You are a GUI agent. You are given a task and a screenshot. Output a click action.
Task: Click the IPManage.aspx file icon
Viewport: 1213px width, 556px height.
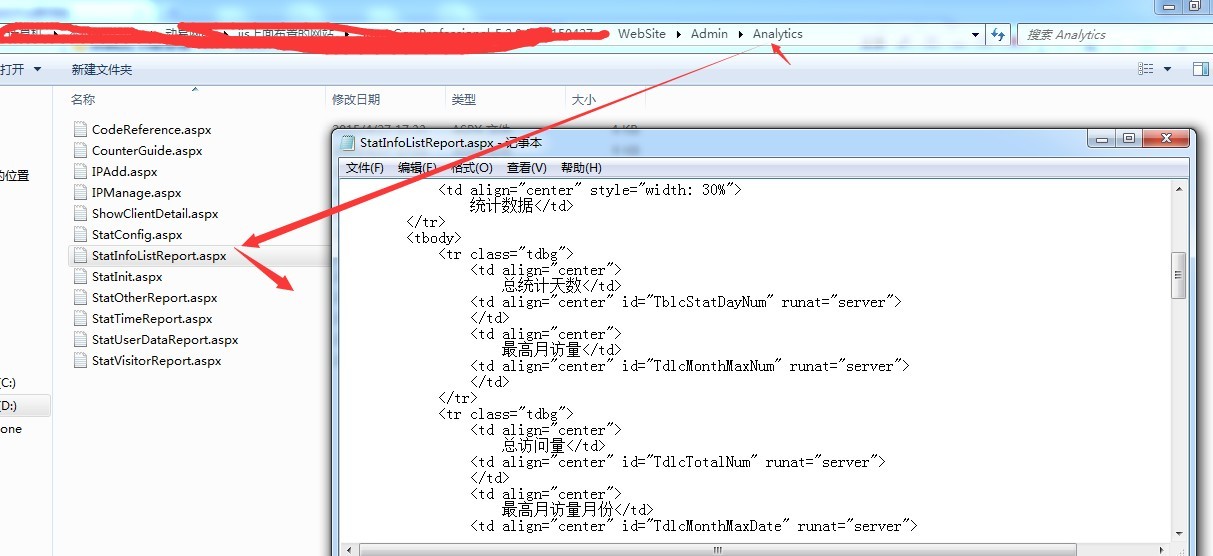point(81,192)
